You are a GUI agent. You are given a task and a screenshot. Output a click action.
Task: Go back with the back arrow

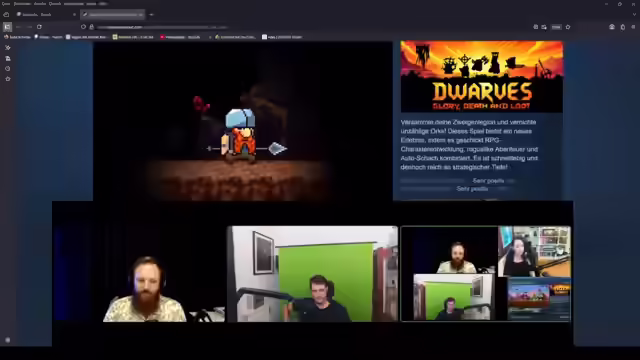18,27
